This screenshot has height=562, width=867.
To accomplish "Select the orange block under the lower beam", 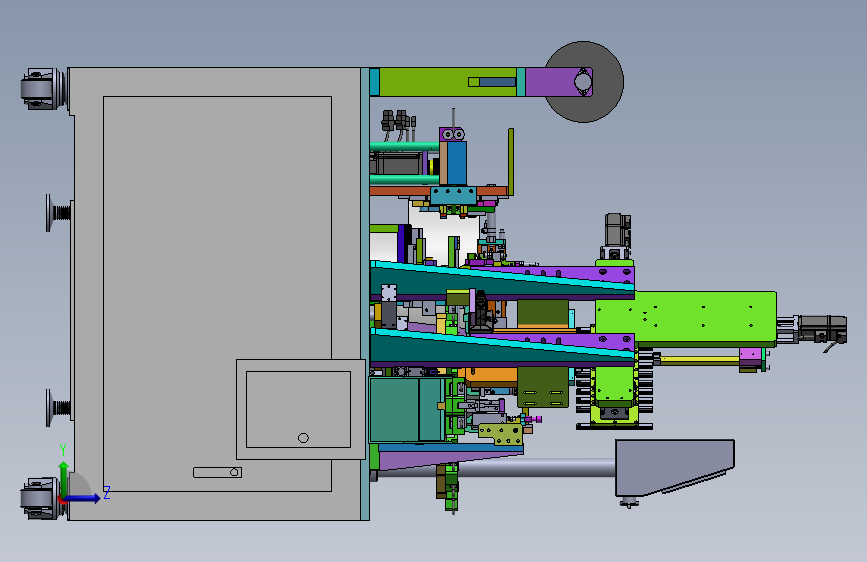I will tap(492, 377).
